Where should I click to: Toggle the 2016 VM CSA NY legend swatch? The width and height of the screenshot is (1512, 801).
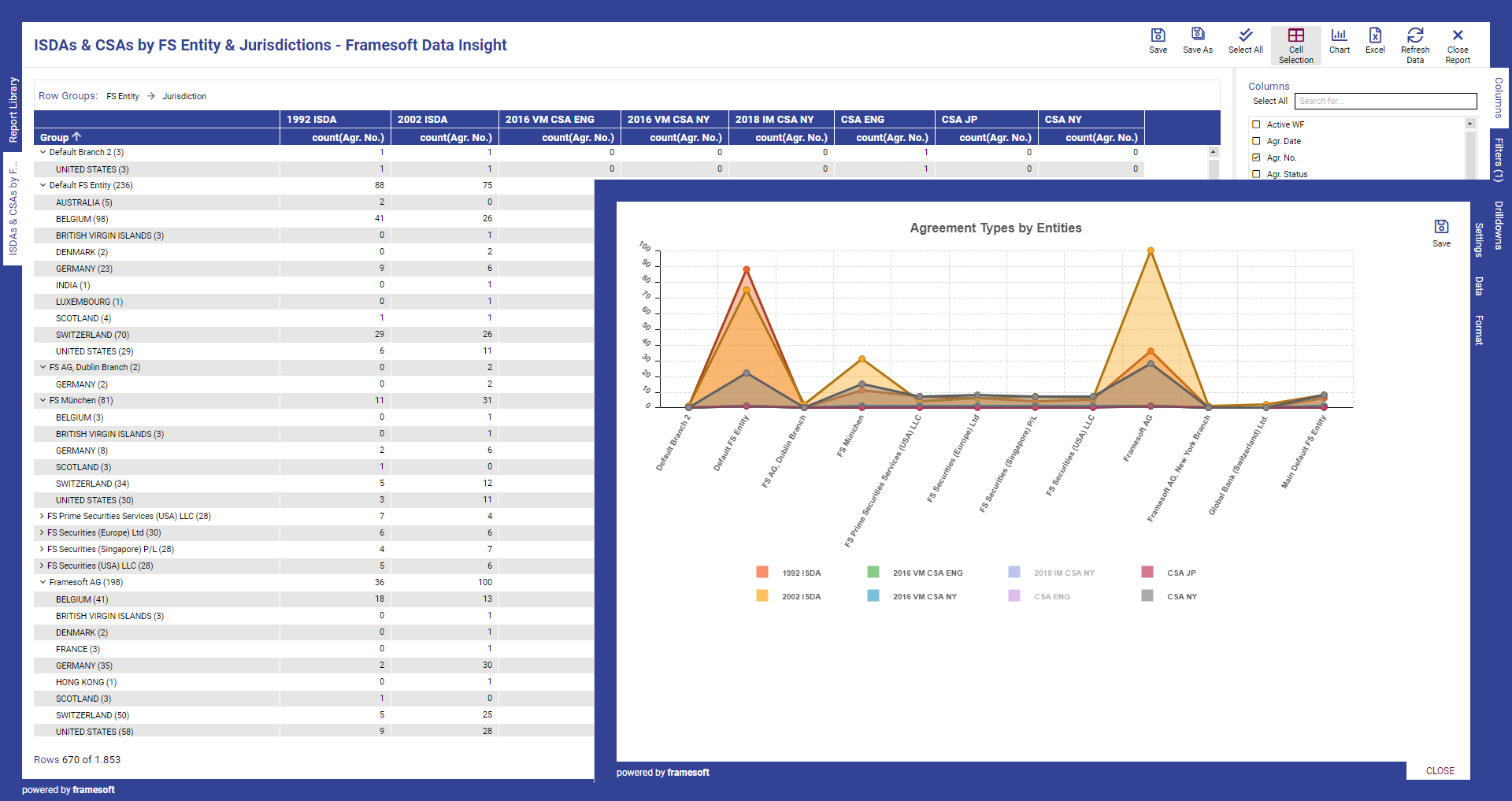point(873,595)
